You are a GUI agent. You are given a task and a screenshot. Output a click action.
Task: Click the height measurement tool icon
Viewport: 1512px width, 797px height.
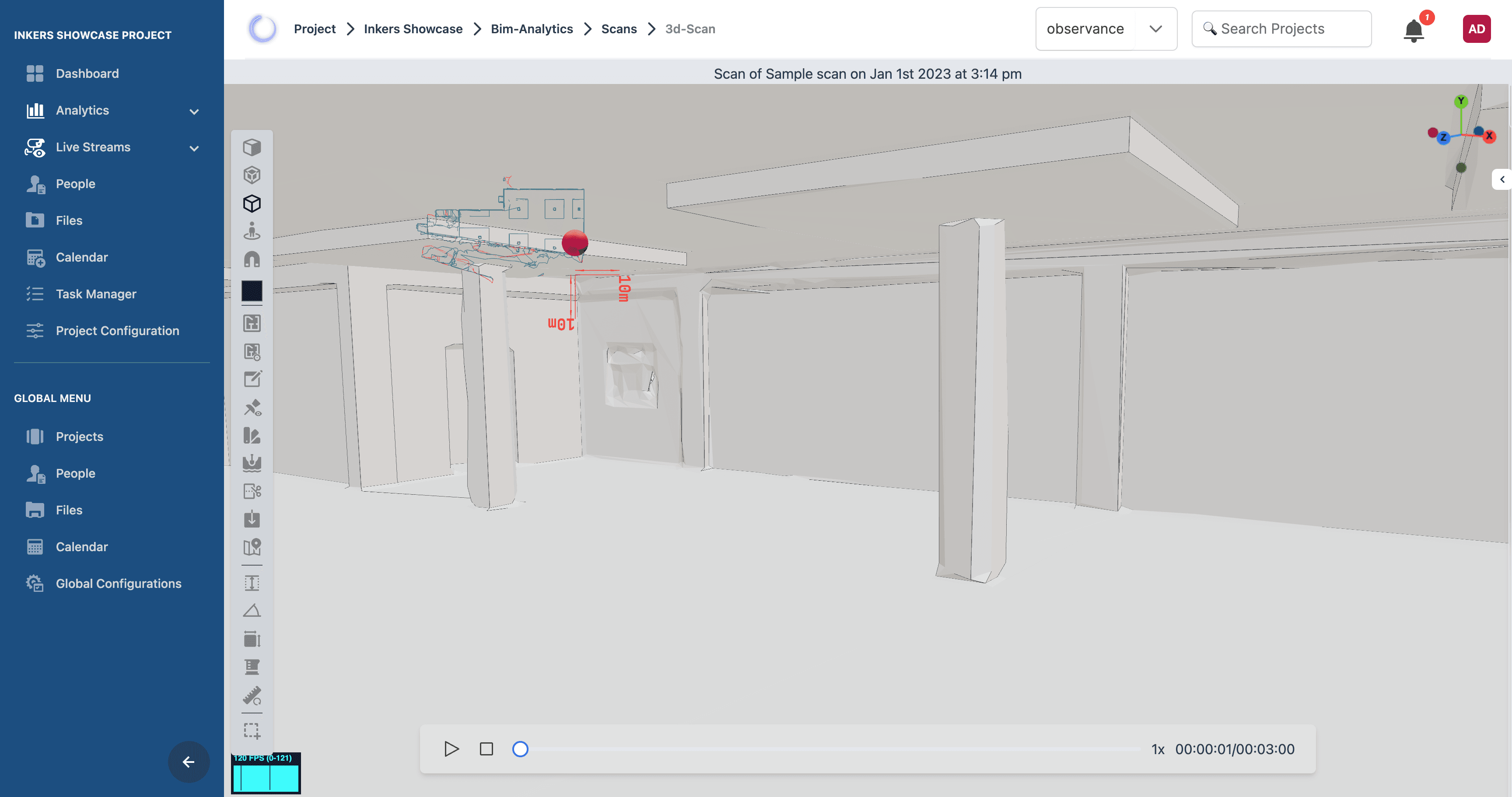pos(252,583)
